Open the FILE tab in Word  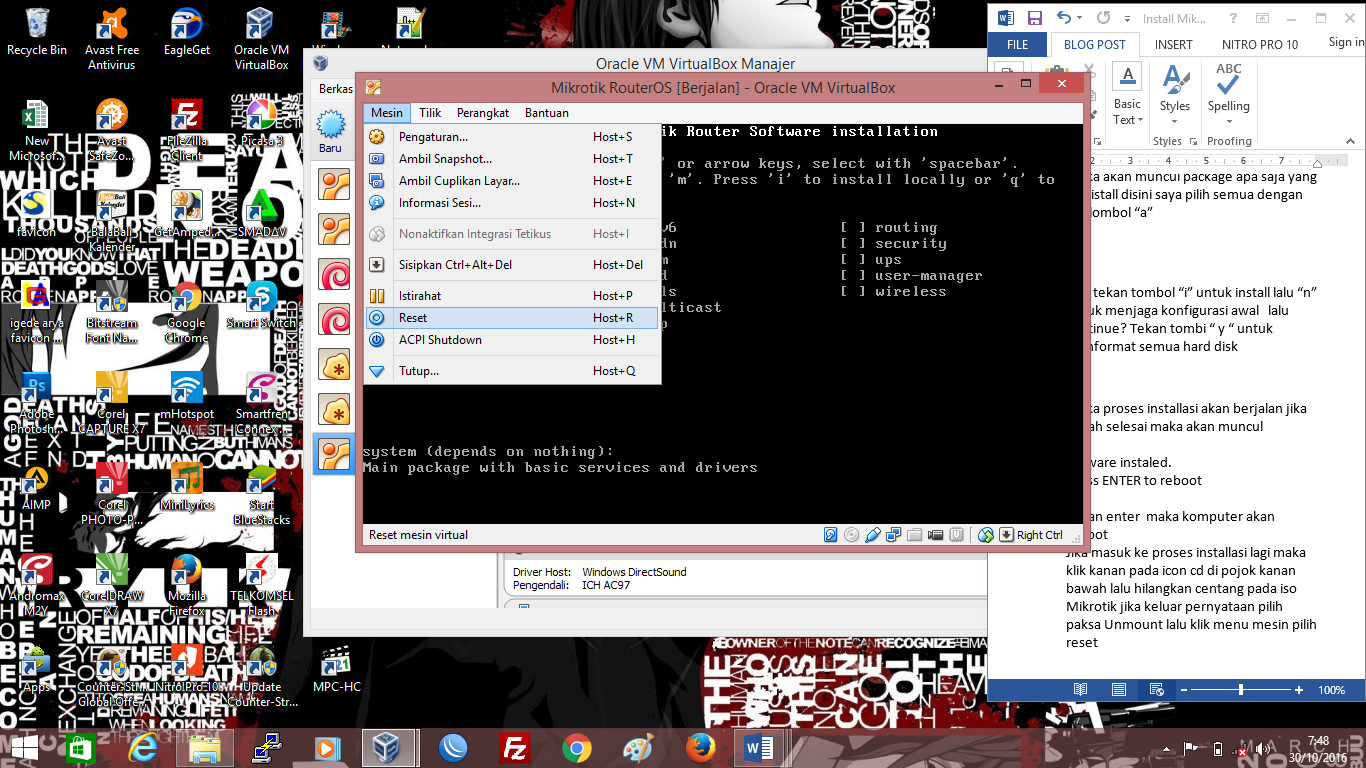pos(1017,45)
